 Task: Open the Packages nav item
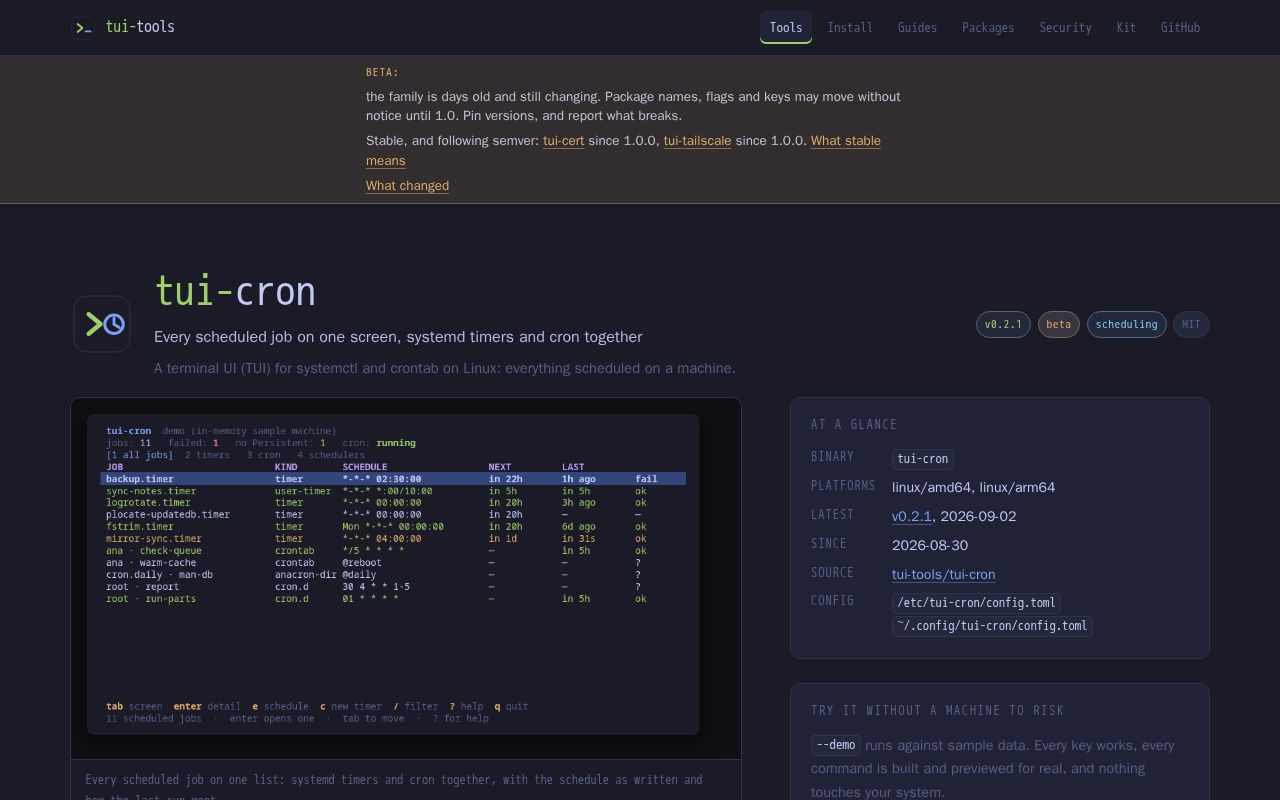click(988, 27)
